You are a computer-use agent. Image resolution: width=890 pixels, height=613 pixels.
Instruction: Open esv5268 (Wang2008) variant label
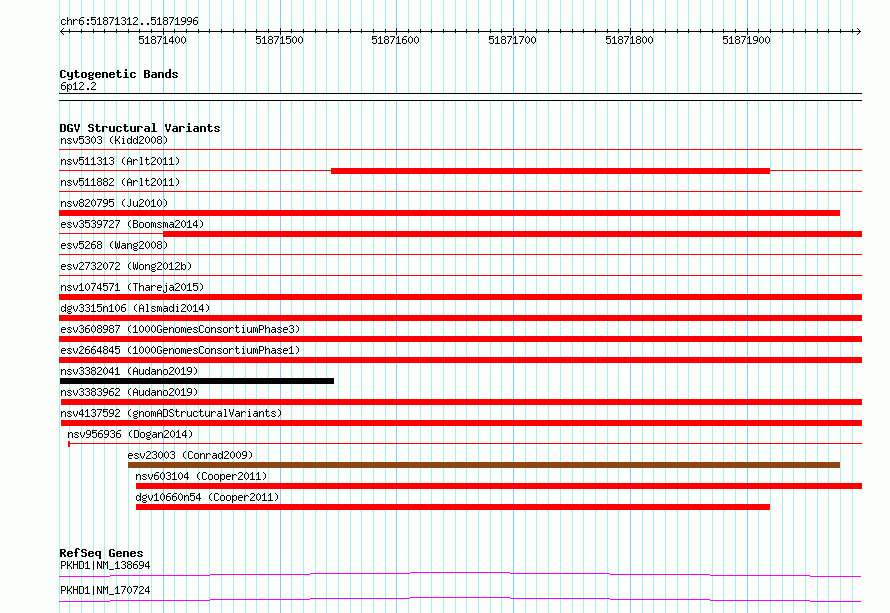(x=114, y=245)
